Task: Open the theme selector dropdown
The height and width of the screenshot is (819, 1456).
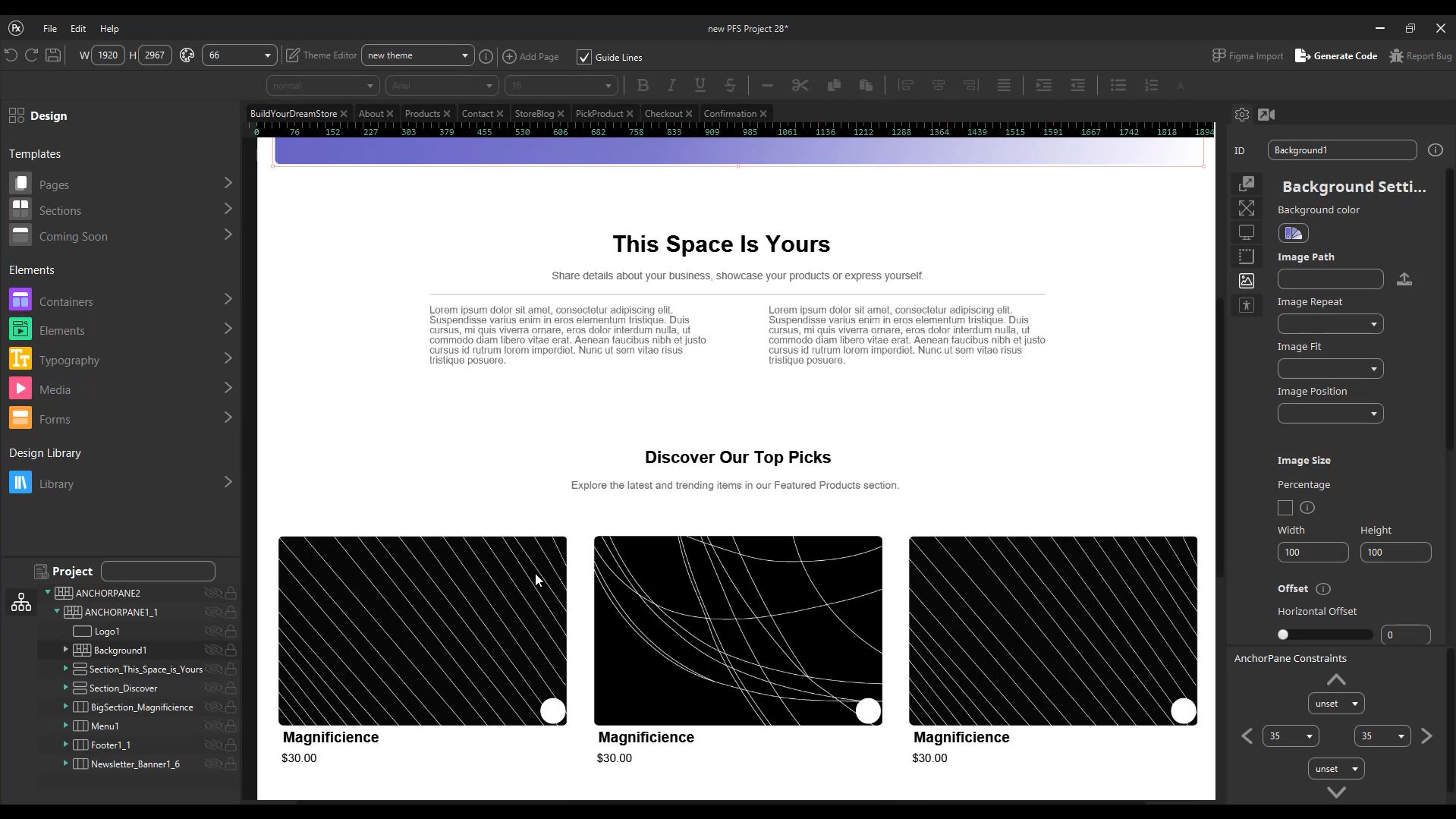Action: 417,55
